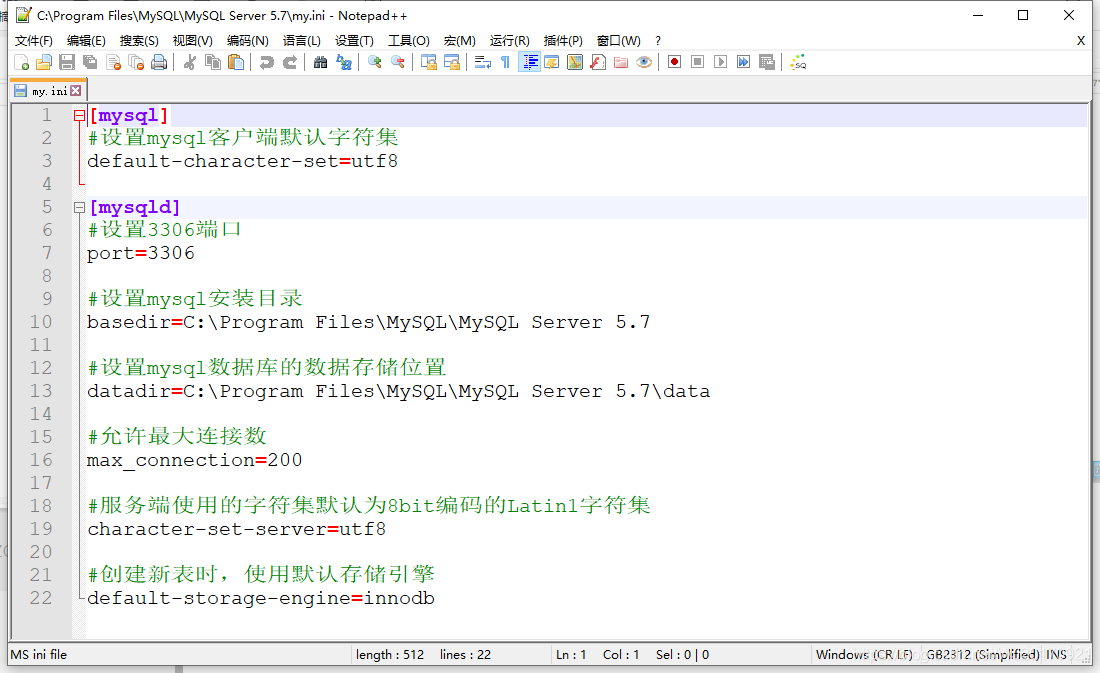This screenshot has height=673, width=1100.
Task: Click the X at menu bar's right end
Action: tap(1081, 41)
